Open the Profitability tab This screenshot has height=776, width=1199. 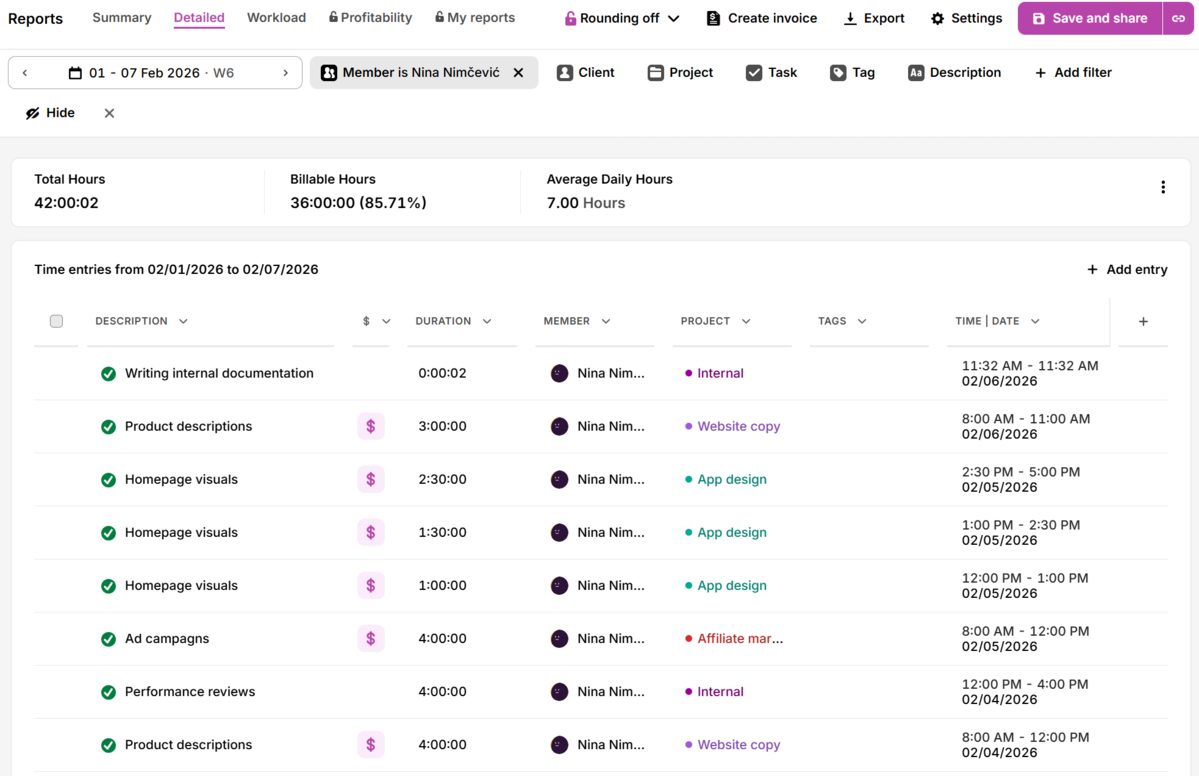[370, 18]
